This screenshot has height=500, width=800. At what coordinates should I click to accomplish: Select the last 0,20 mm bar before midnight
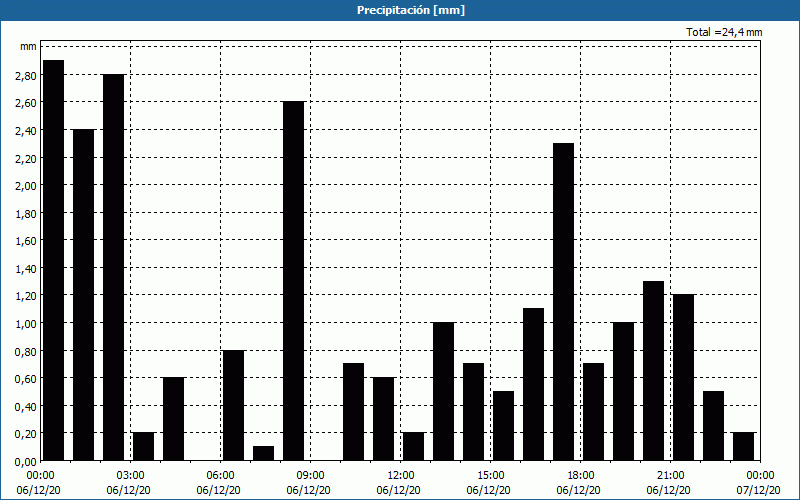point(743,446)
